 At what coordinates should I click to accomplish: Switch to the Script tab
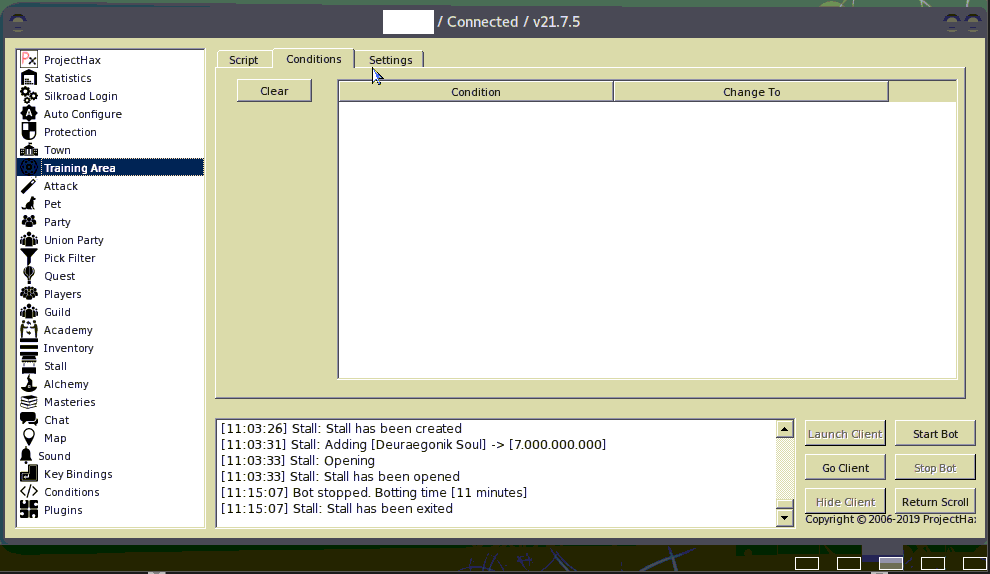[243, 60]
